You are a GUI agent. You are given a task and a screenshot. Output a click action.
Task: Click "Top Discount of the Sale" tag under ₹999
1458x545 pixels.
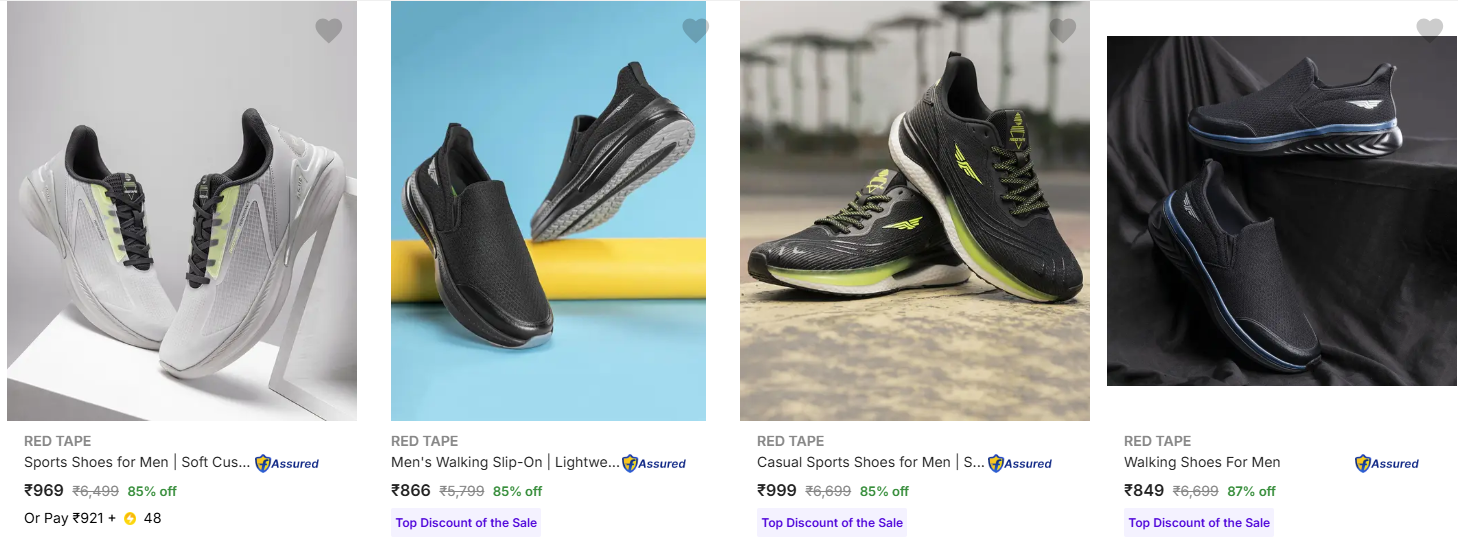pyautogui.click(x=832, y=522)
